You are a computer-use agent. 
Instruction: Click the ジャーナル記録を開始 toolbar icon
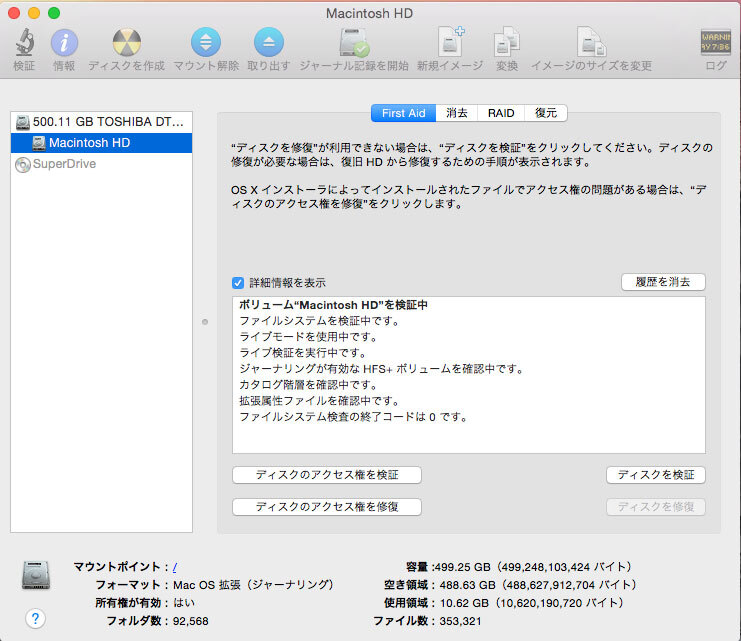pos(354,43)
